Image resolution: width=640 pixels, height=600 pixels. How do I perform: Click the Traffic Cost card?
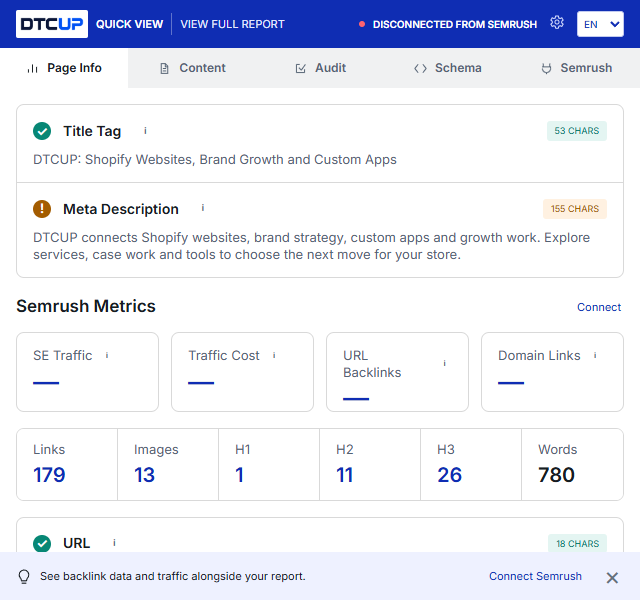click(242, 372)
